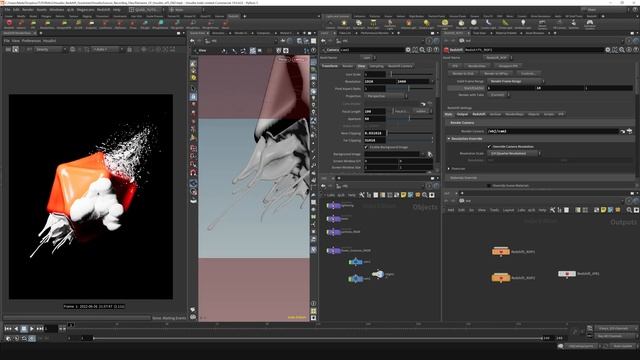This screenshot has height=360, width=640.
Task: Open Preferences menu in Redshift RenderView
Action: click(x=31, y=41)
